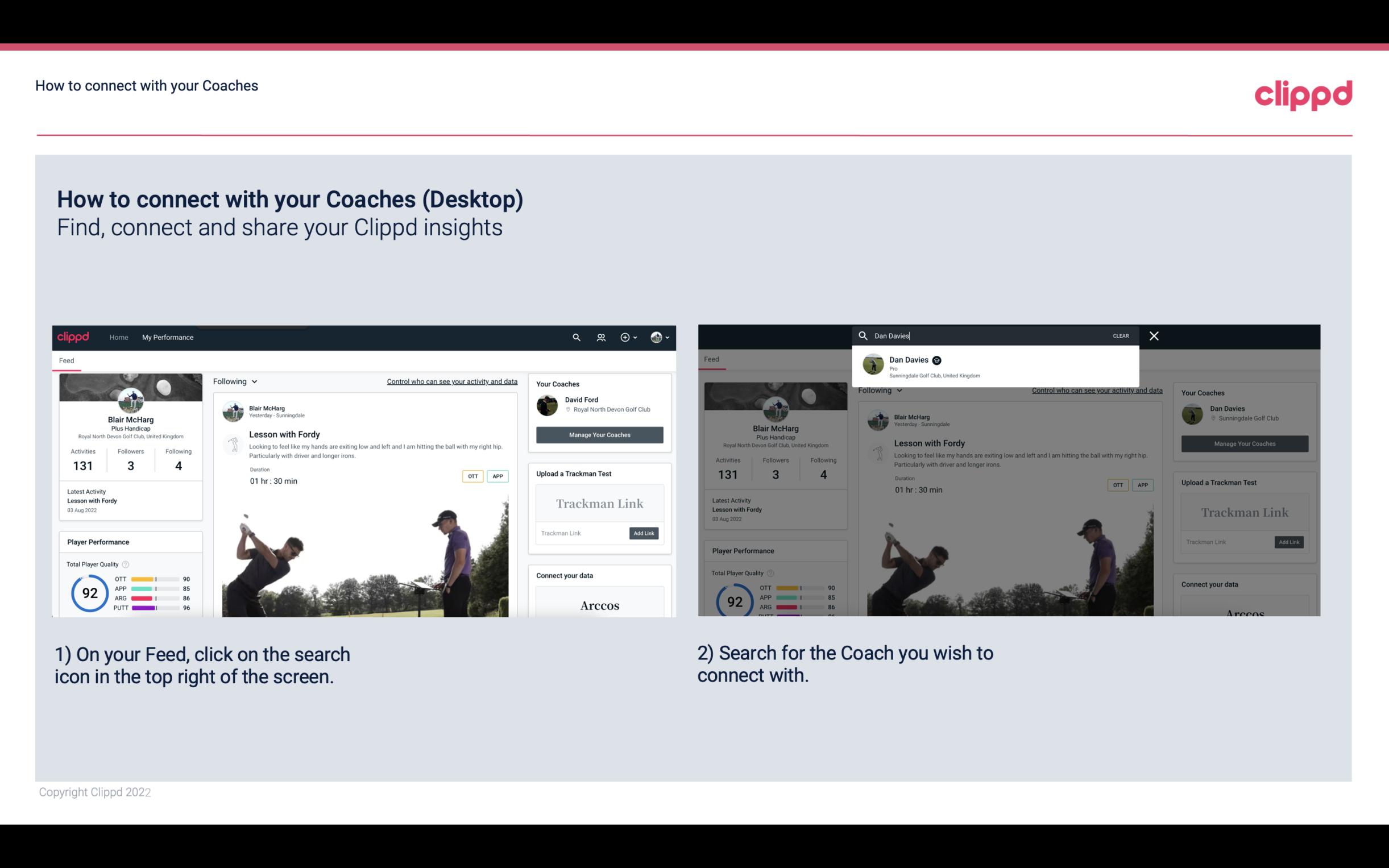Click the settings/gear icon in navbar
Screen dimensions: 1389x868
click(626, 337)
